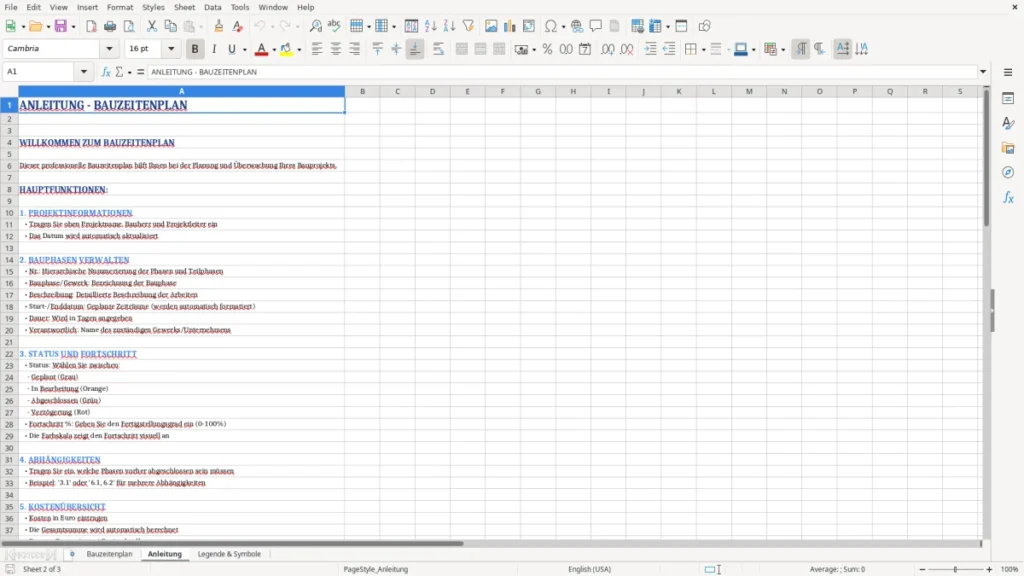
Task: Open the Data menu
Action: [x=212, y=7]
